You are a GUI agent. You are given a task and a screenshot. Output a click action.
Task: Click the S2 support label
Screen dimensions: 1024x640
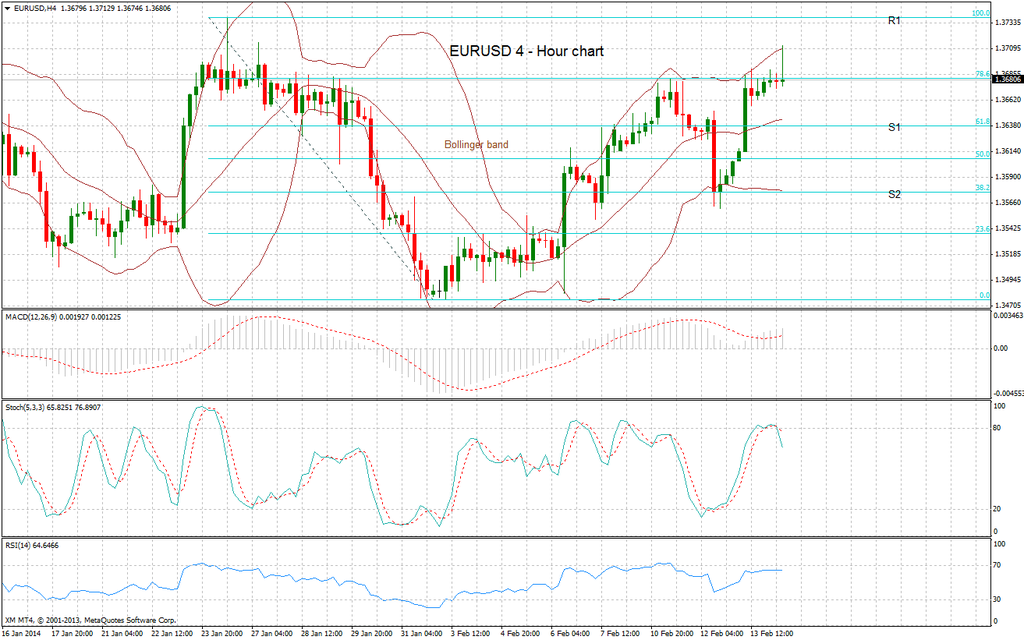(895, 194)
